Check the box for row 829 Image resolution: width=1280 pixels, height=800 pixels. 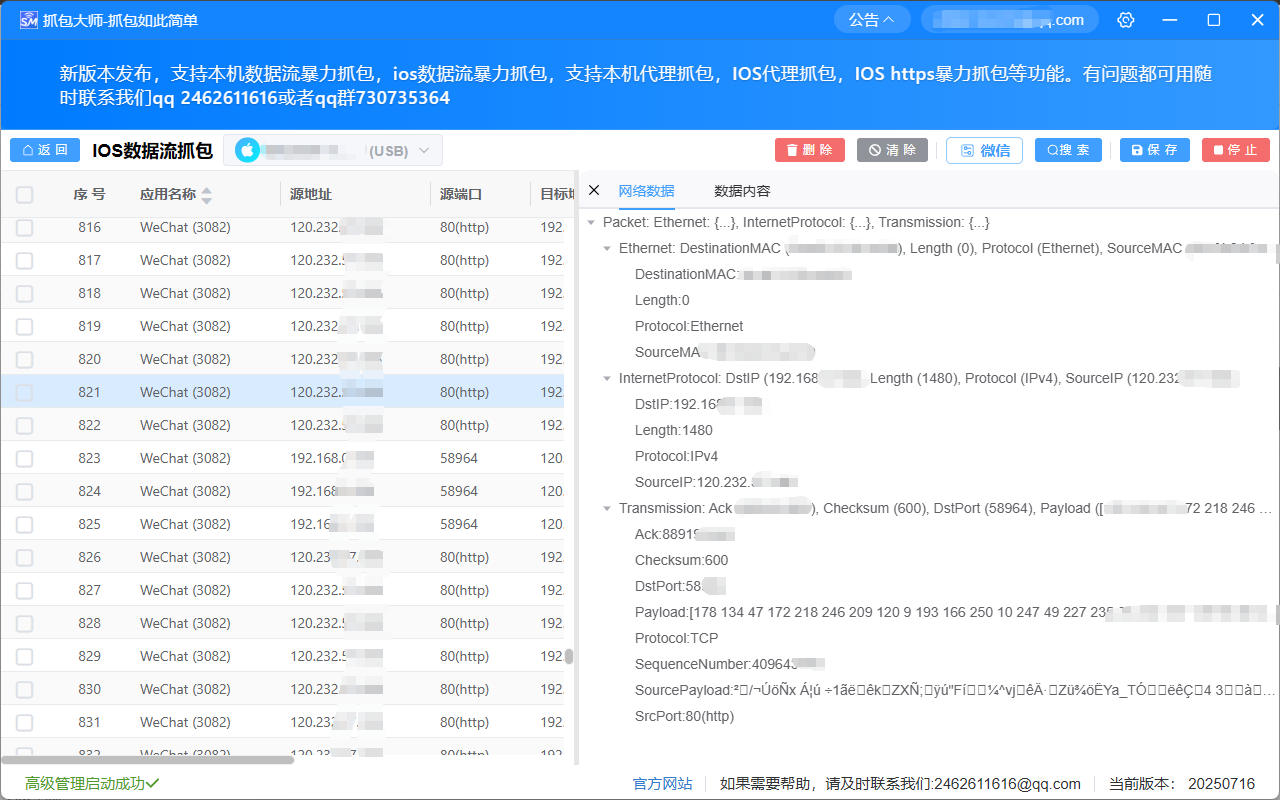pyautogui.click(x=25, y=657)
